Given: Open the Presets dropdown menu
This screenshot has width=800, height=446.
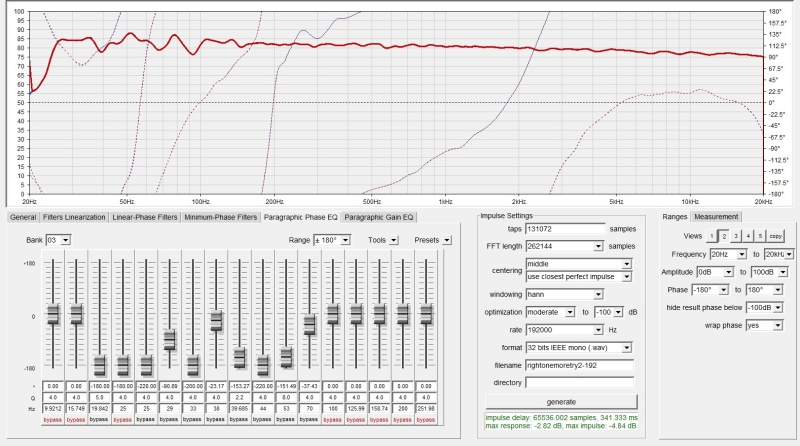Looking at the screenshot, I should (433, 240).
